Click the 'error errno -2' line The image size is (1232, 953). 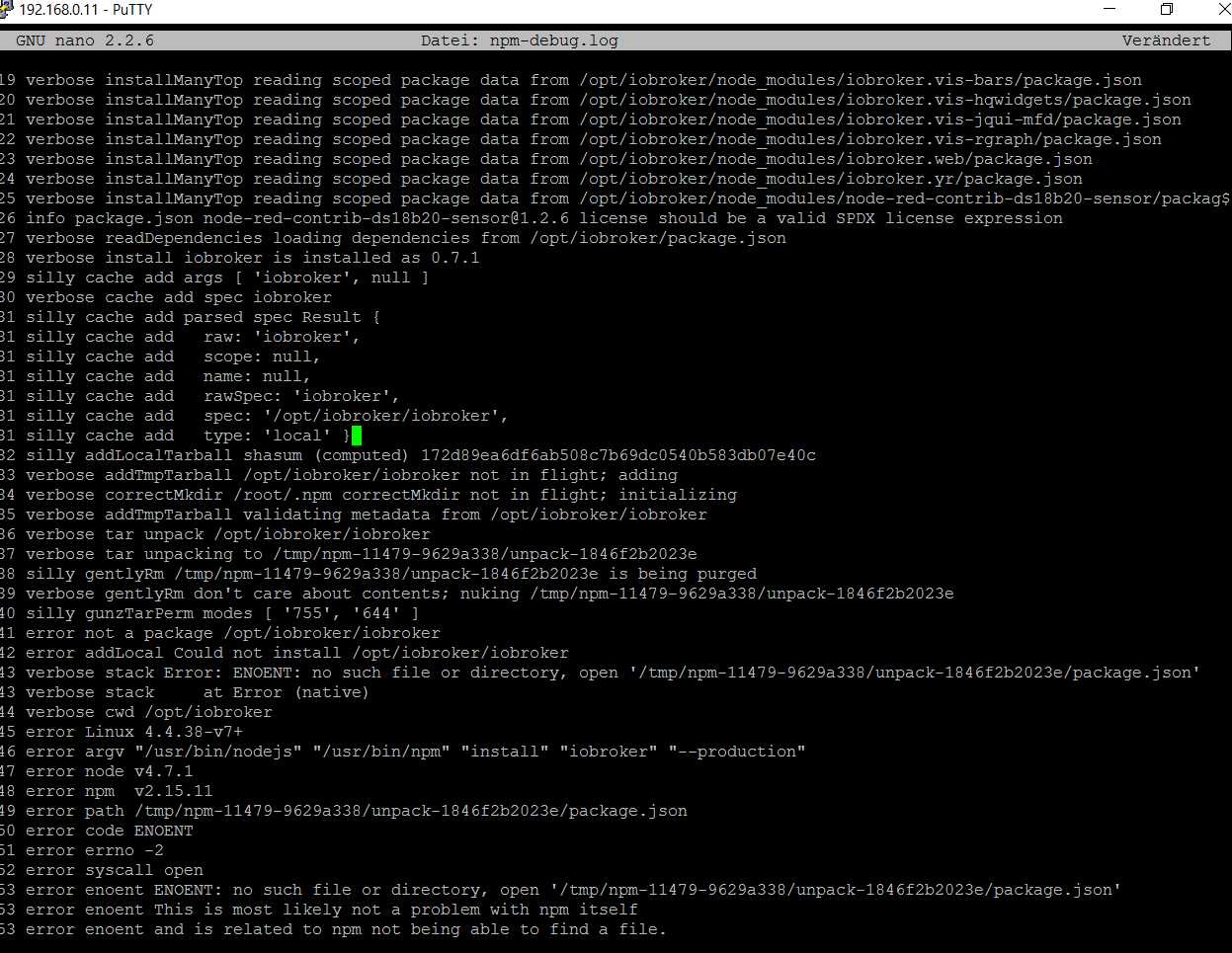coord(94,850)
